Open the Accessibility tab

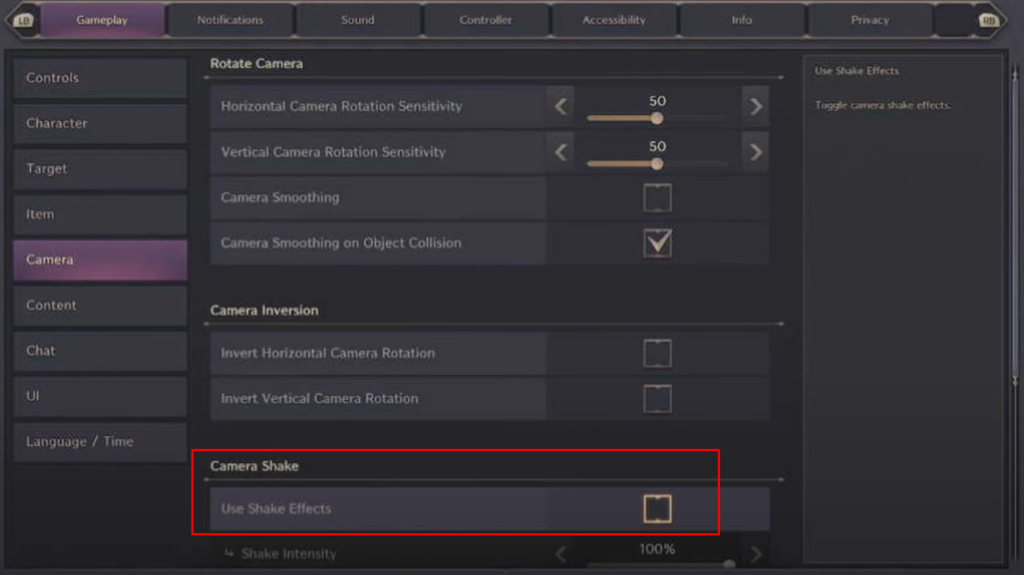click(x=614, y=20)
